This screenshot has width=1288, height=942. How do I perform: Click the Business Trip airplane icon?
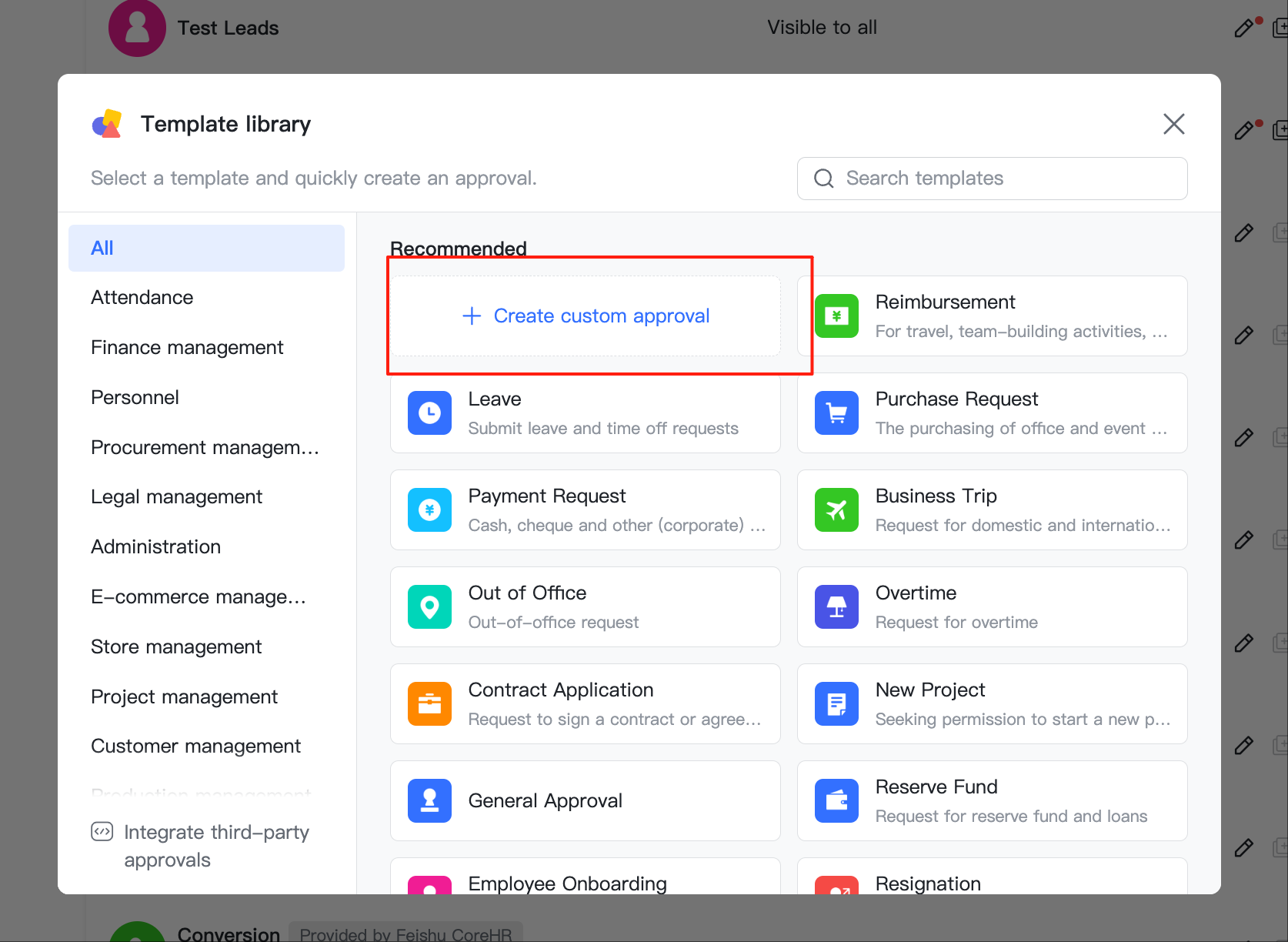[836, 510]
